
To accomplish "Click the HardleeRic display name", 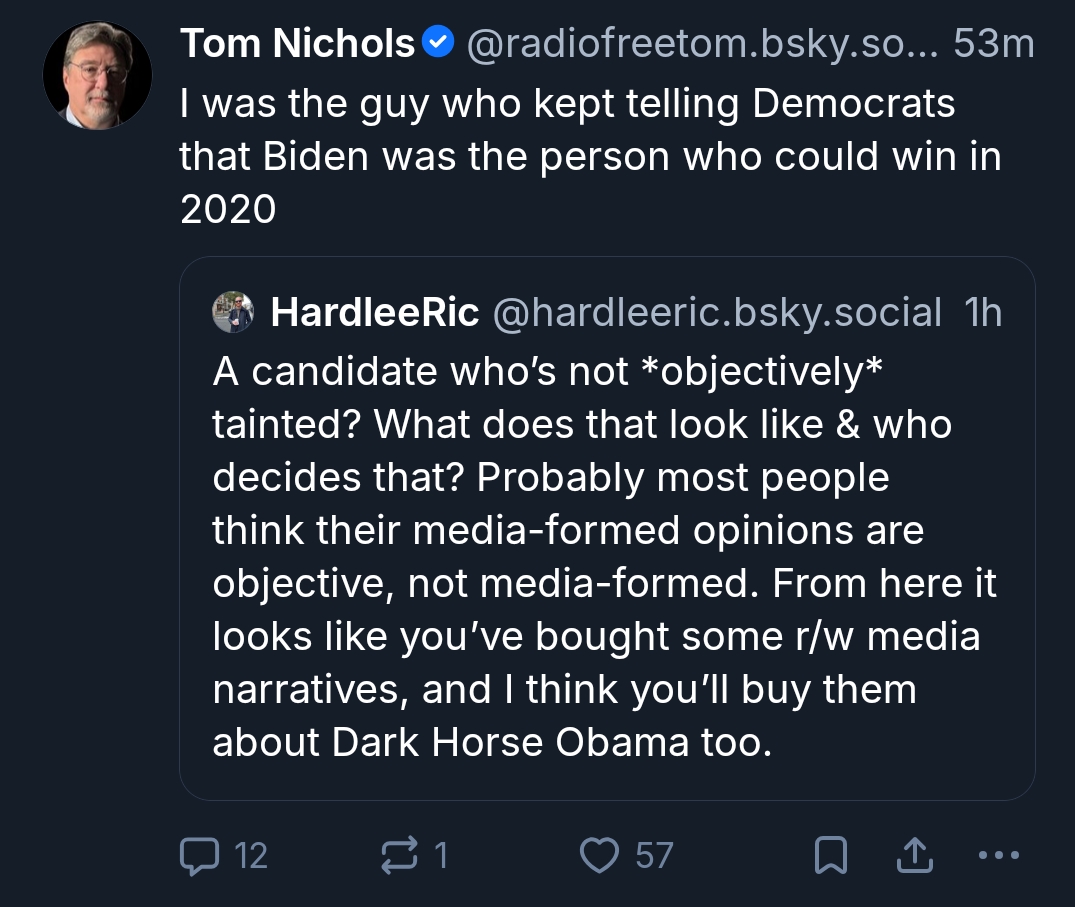I will click(375, 313).
